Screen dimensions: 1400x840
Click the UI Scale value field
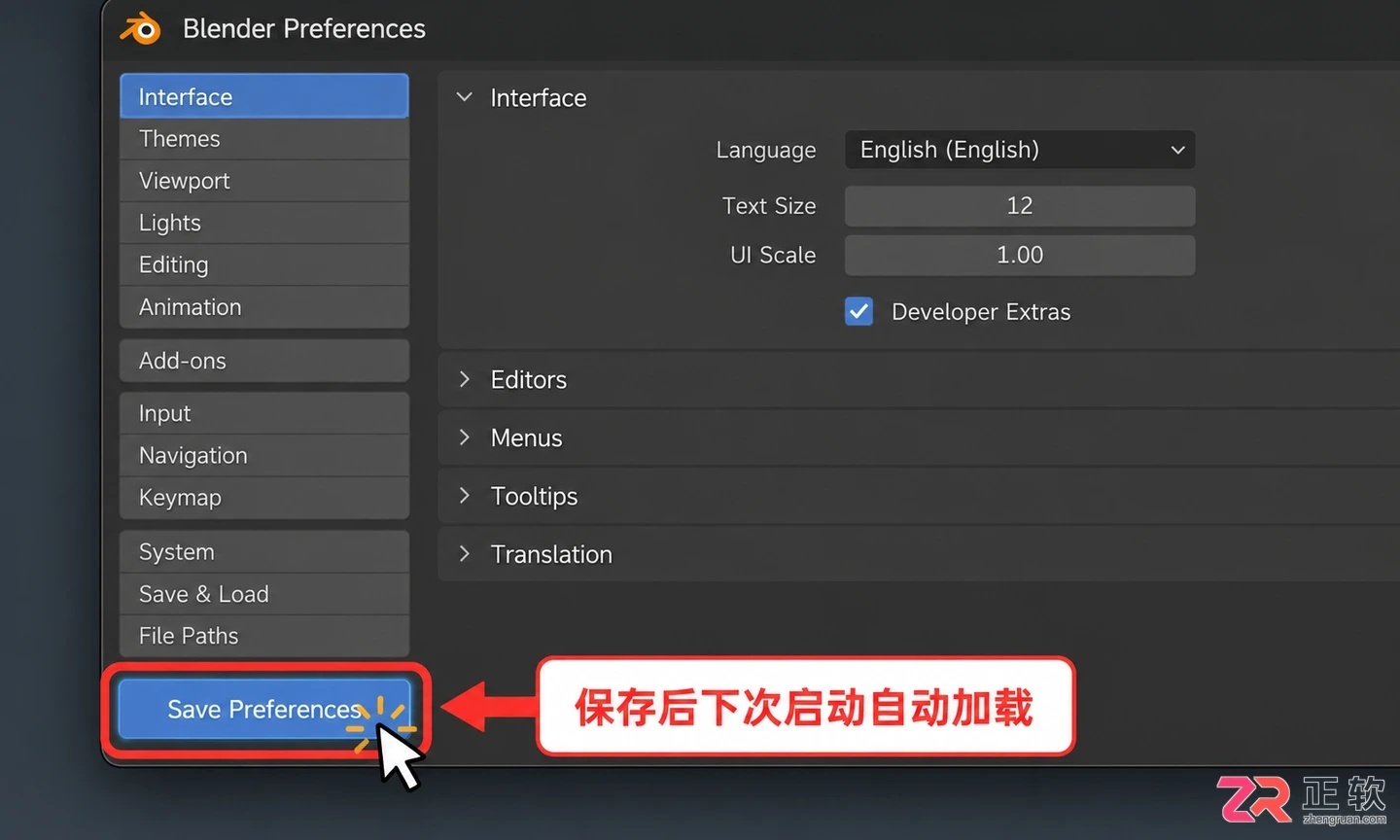click(1020, 255)
